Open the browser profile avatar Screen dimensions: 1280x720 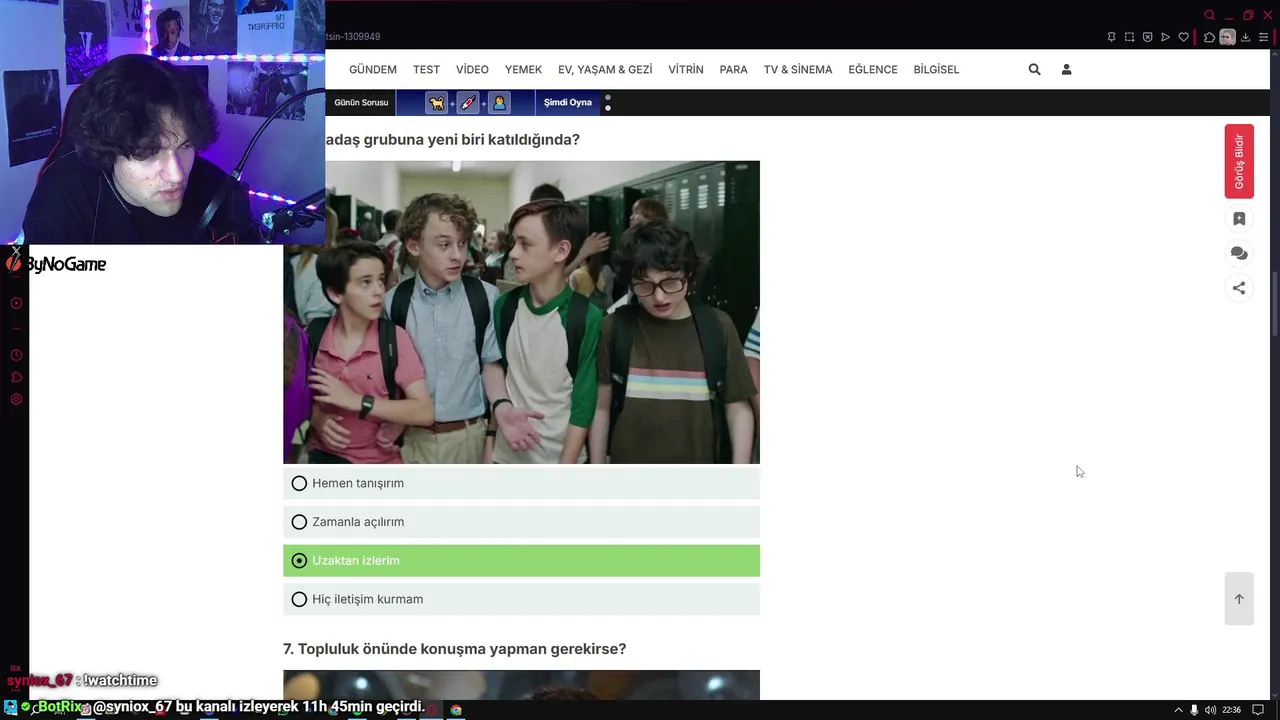[x=1227, y=37]
